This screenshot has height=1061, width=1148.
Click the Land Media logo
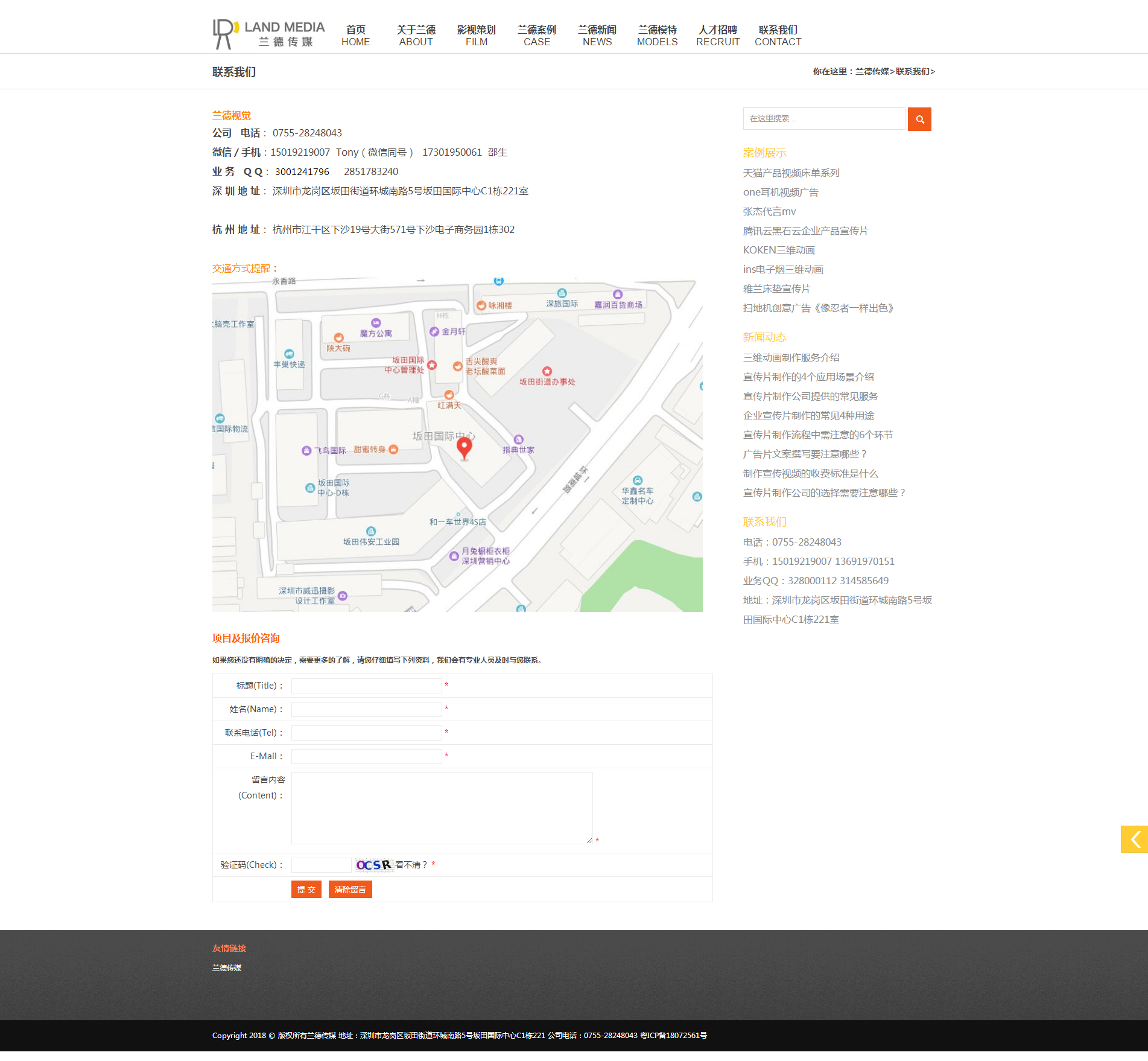click(268, 34)
